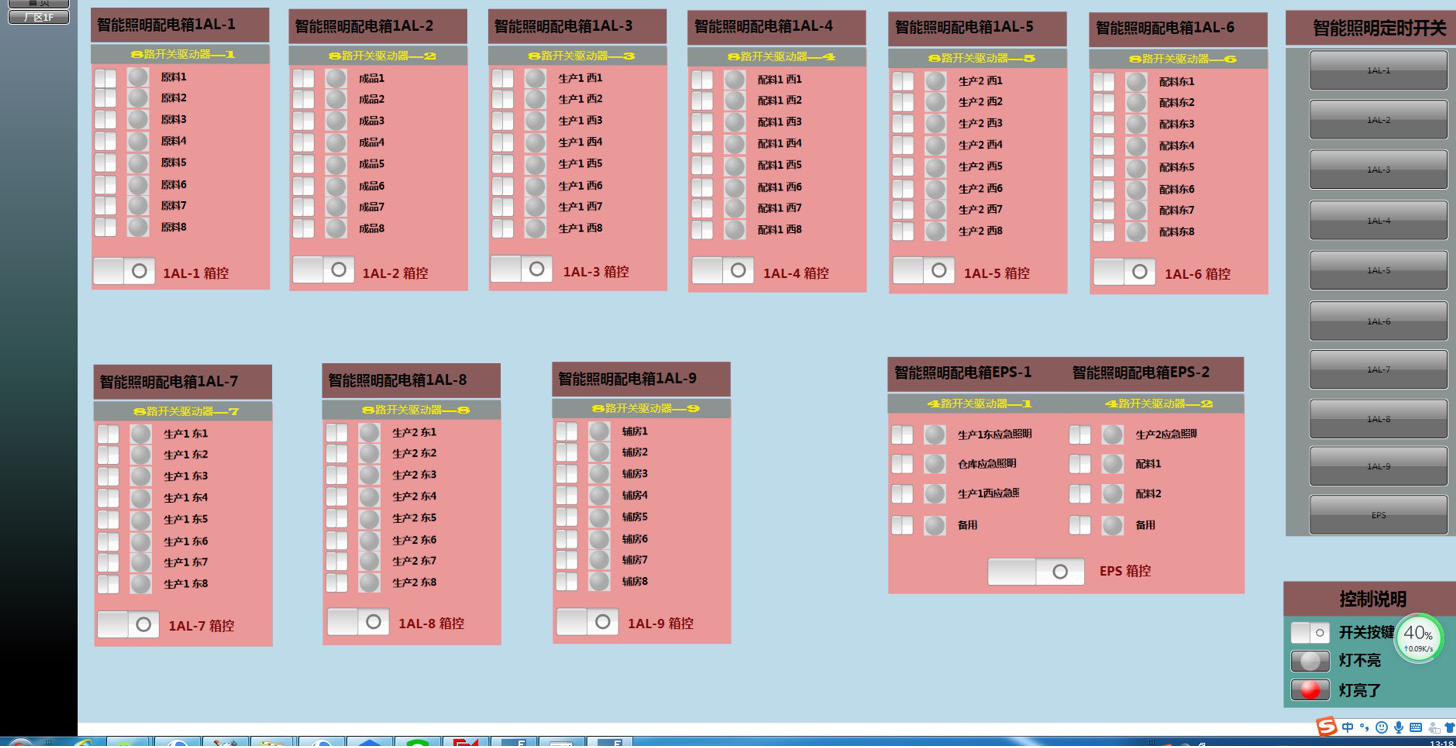Screen dimensions: 1456x748
Task: Click the indicator lamp for 生产1 西6
Action: [535, 185]
